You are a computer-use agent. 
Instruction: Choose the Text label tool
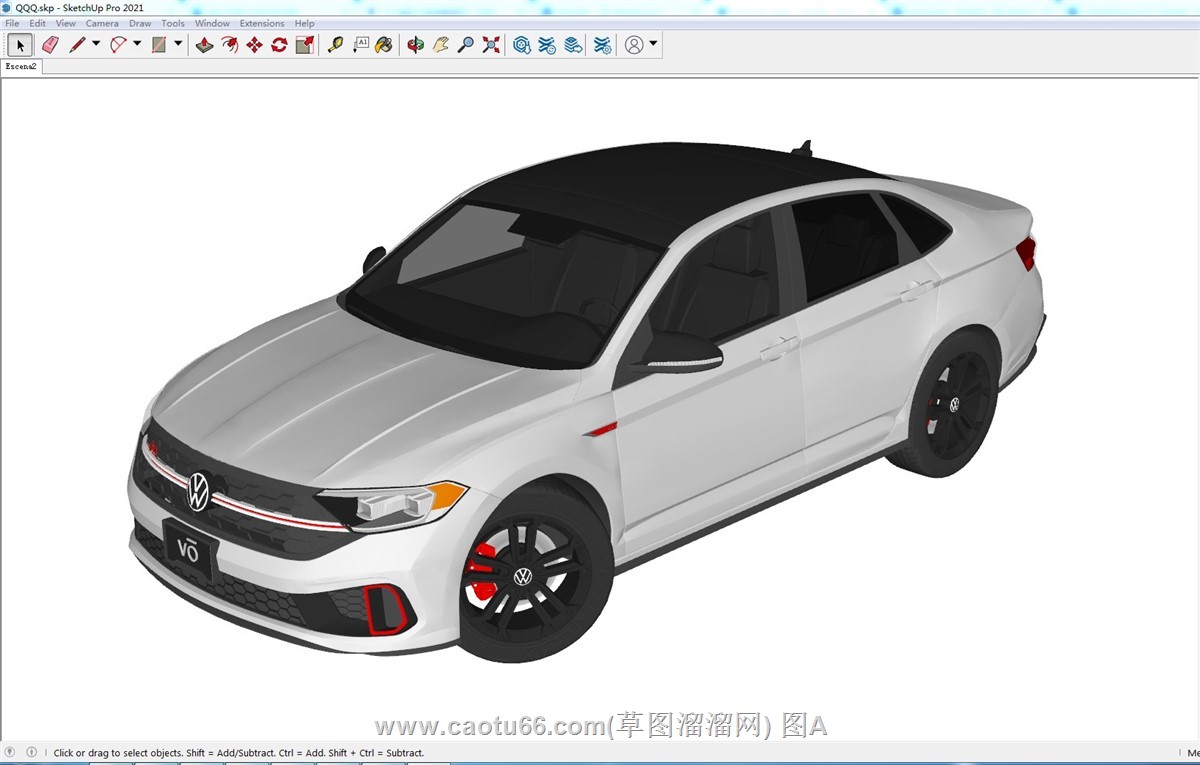click(361, 45)
